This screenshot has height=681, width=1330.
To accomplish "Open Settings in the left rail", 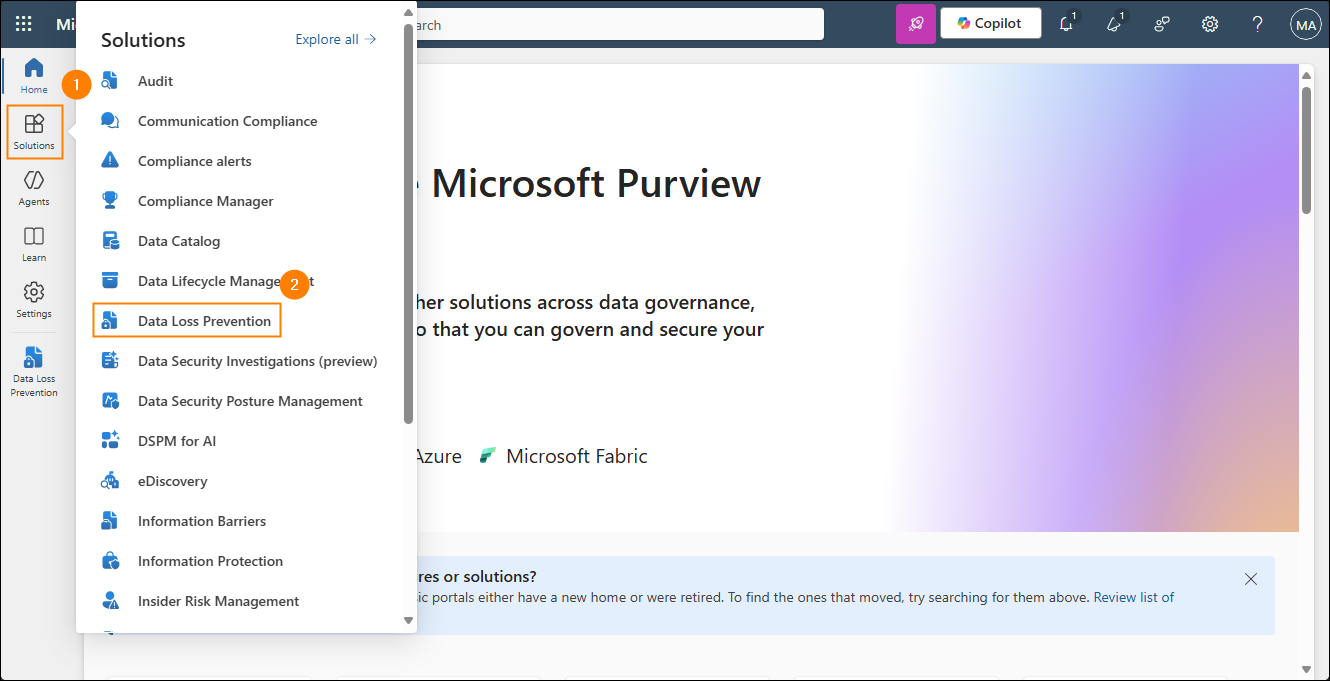I will click(34, 300).
